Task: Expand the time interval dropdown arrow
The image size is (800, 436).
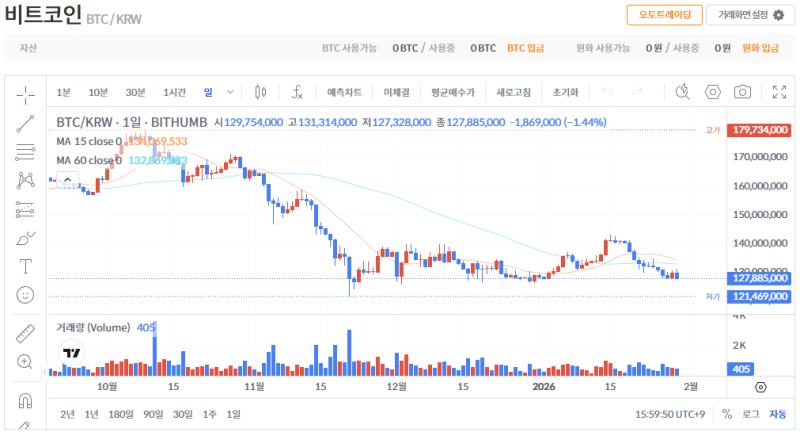Action: (230, 92)
